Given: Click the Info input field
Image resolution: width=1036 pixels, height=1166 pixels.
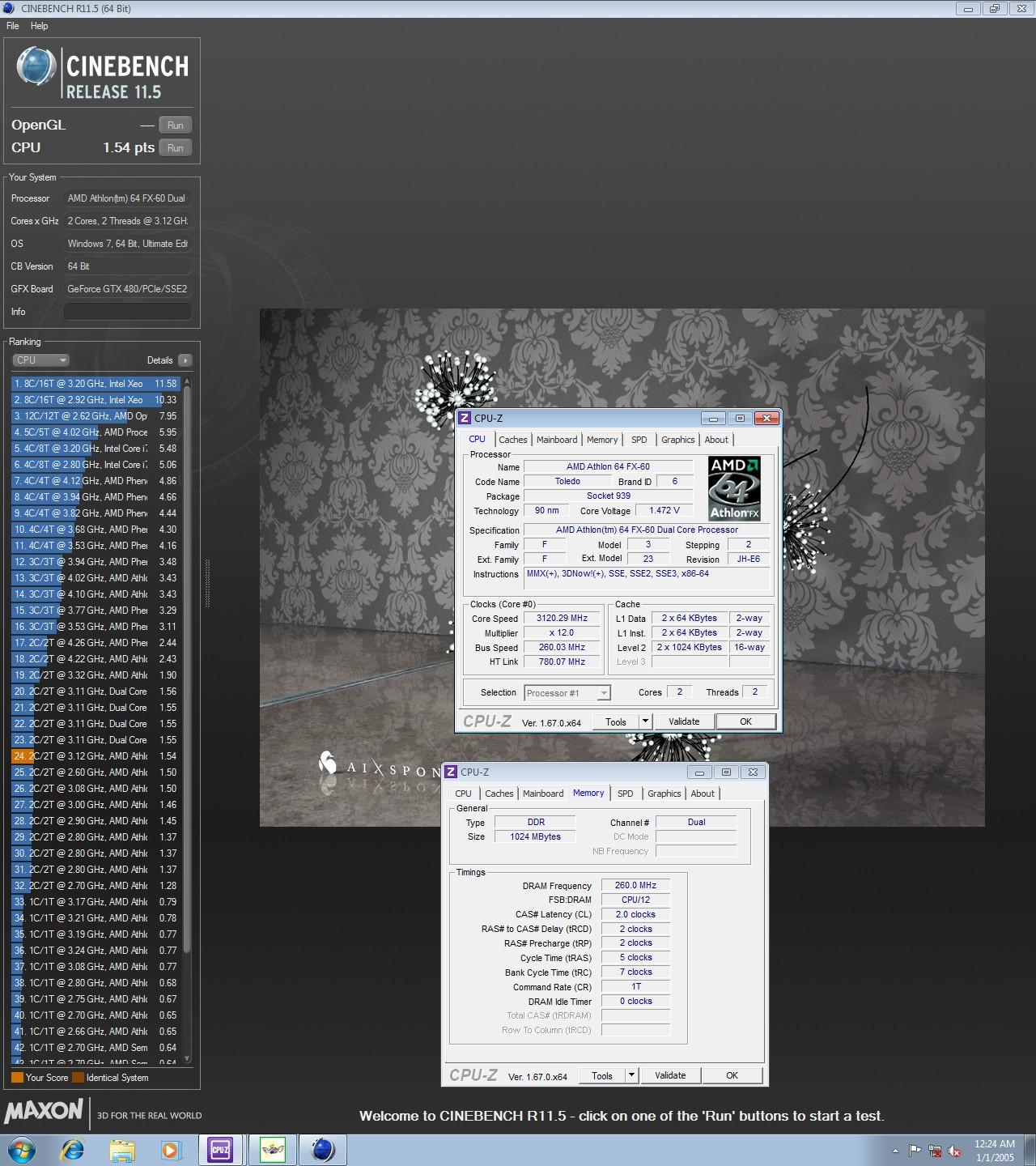Looking at the screenshot, I should (x=128, y=312).
